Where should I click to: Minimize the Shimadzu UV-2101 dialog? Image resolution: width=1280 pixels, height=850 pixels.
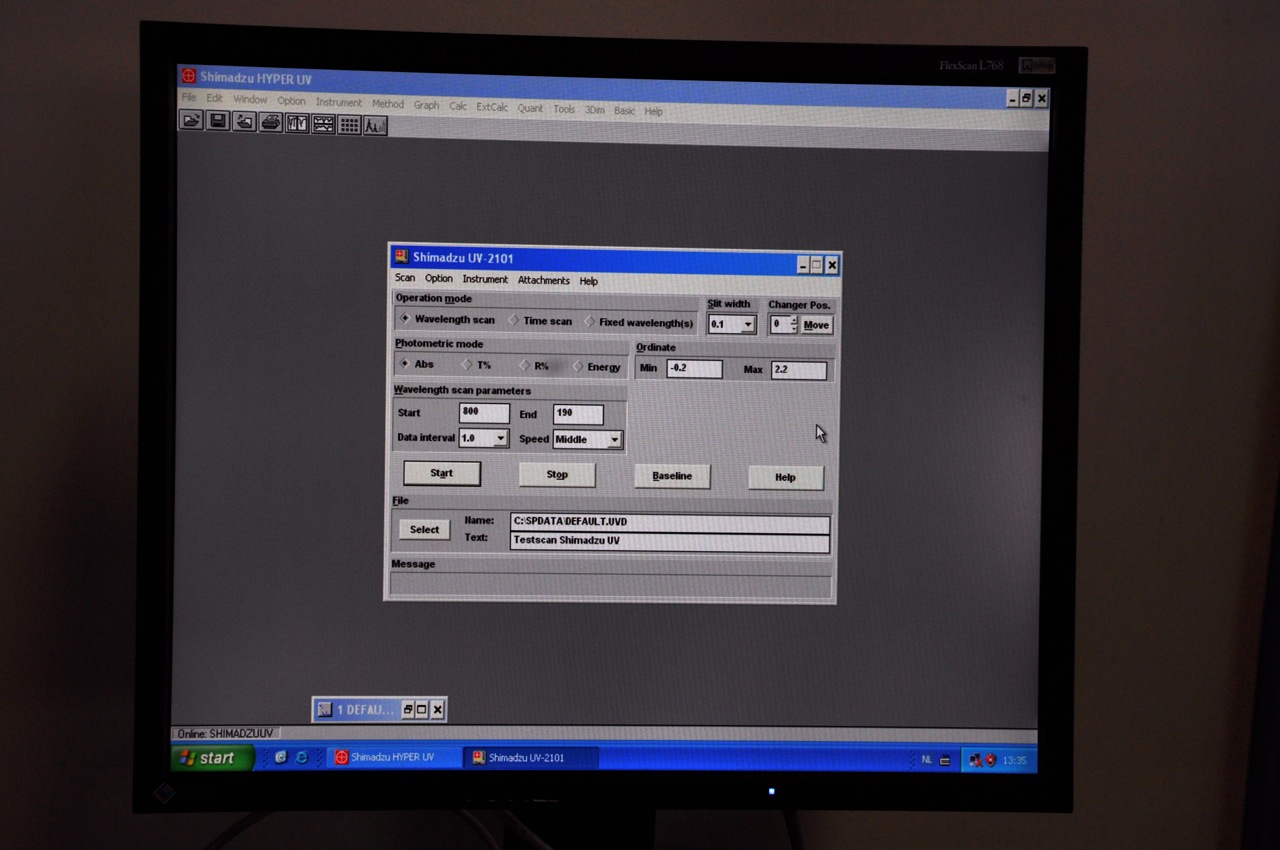802,265
